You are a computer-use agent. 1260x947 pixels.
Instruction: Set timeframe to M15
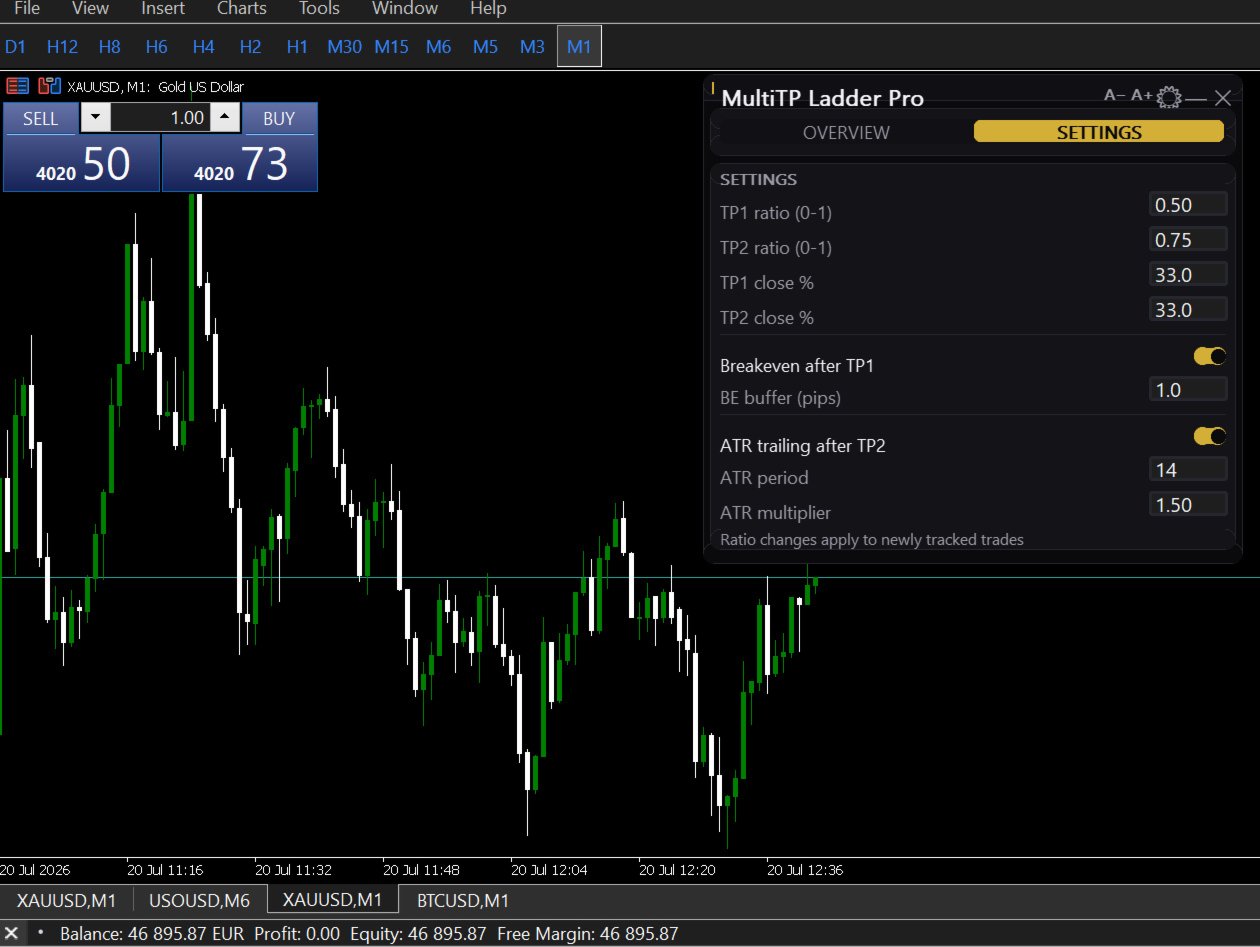391,46
